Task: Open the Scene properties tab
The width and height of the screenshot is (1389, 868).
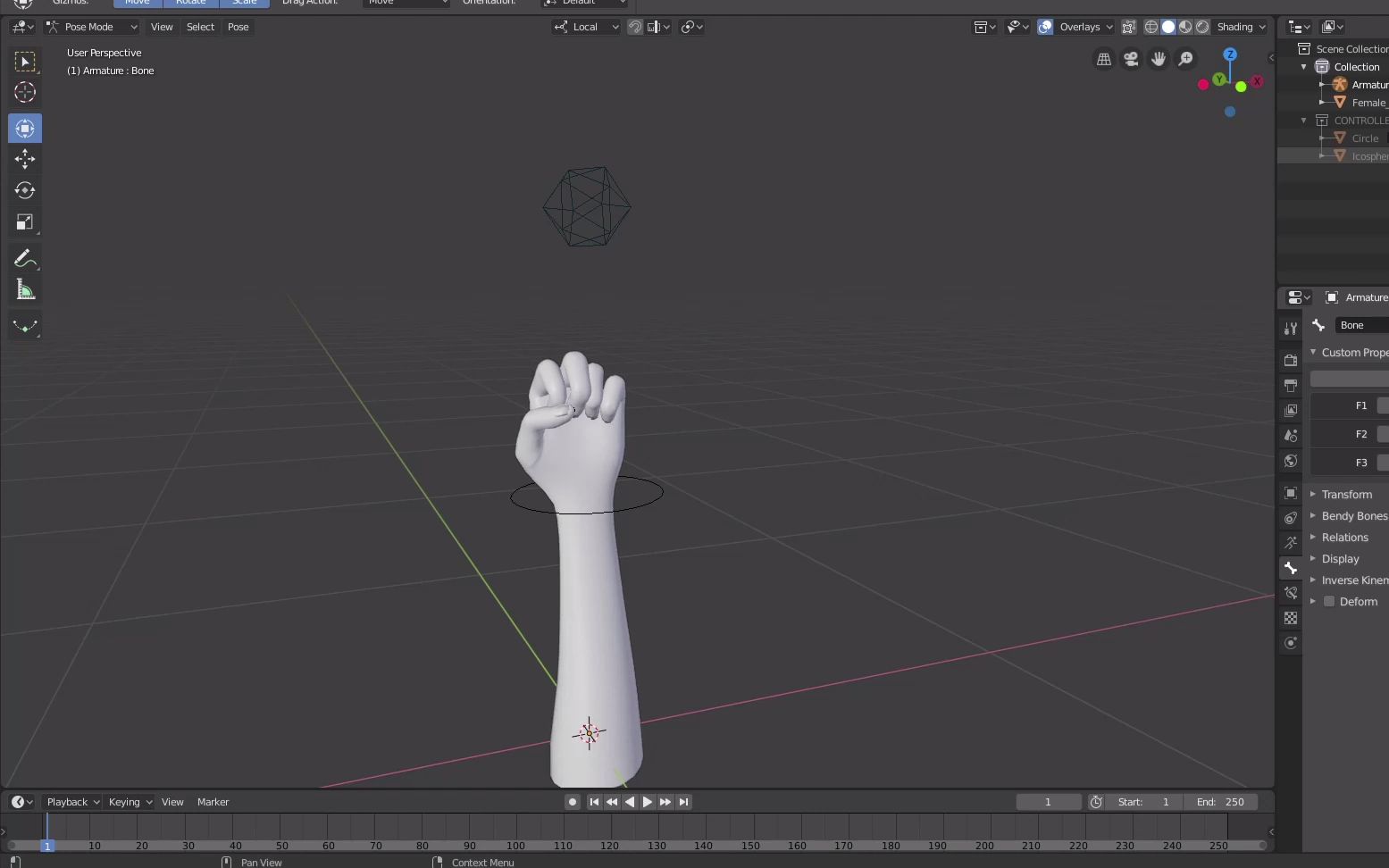Action: pos(1291,436)
